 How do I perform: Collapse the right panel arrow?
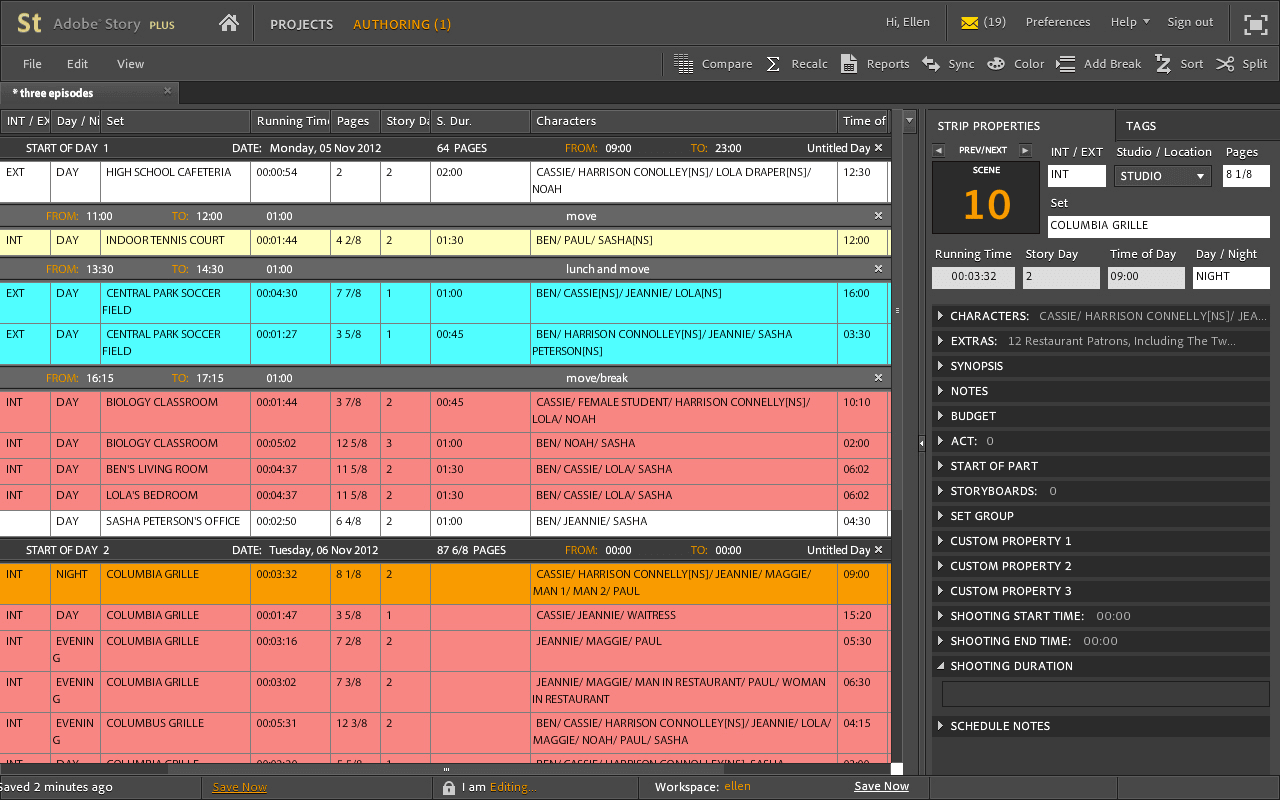click(922, 442)
